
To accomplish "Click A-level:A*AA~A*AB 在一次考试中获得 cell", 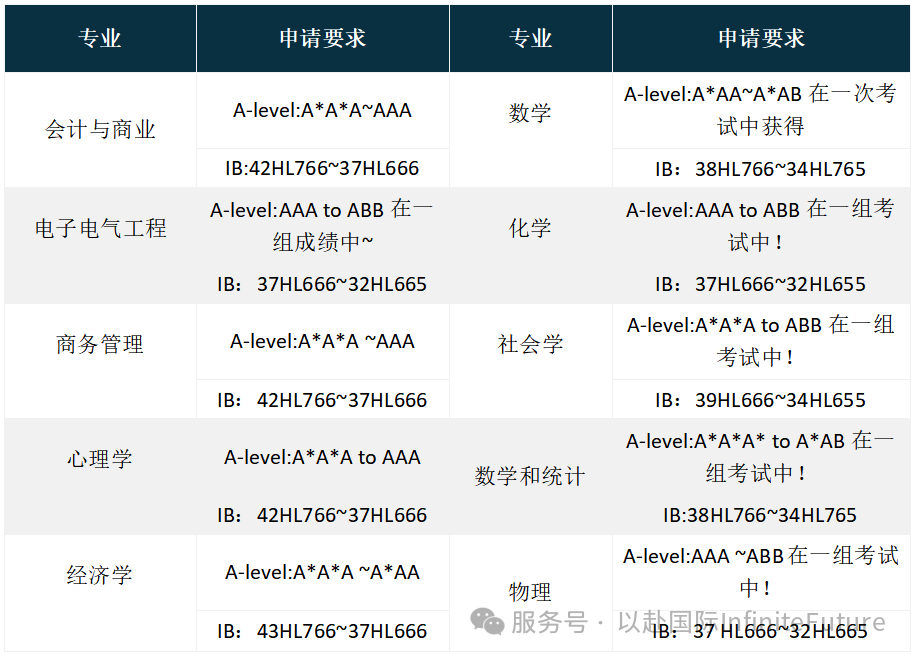I will pyautogui.click(x=761, y=110).
